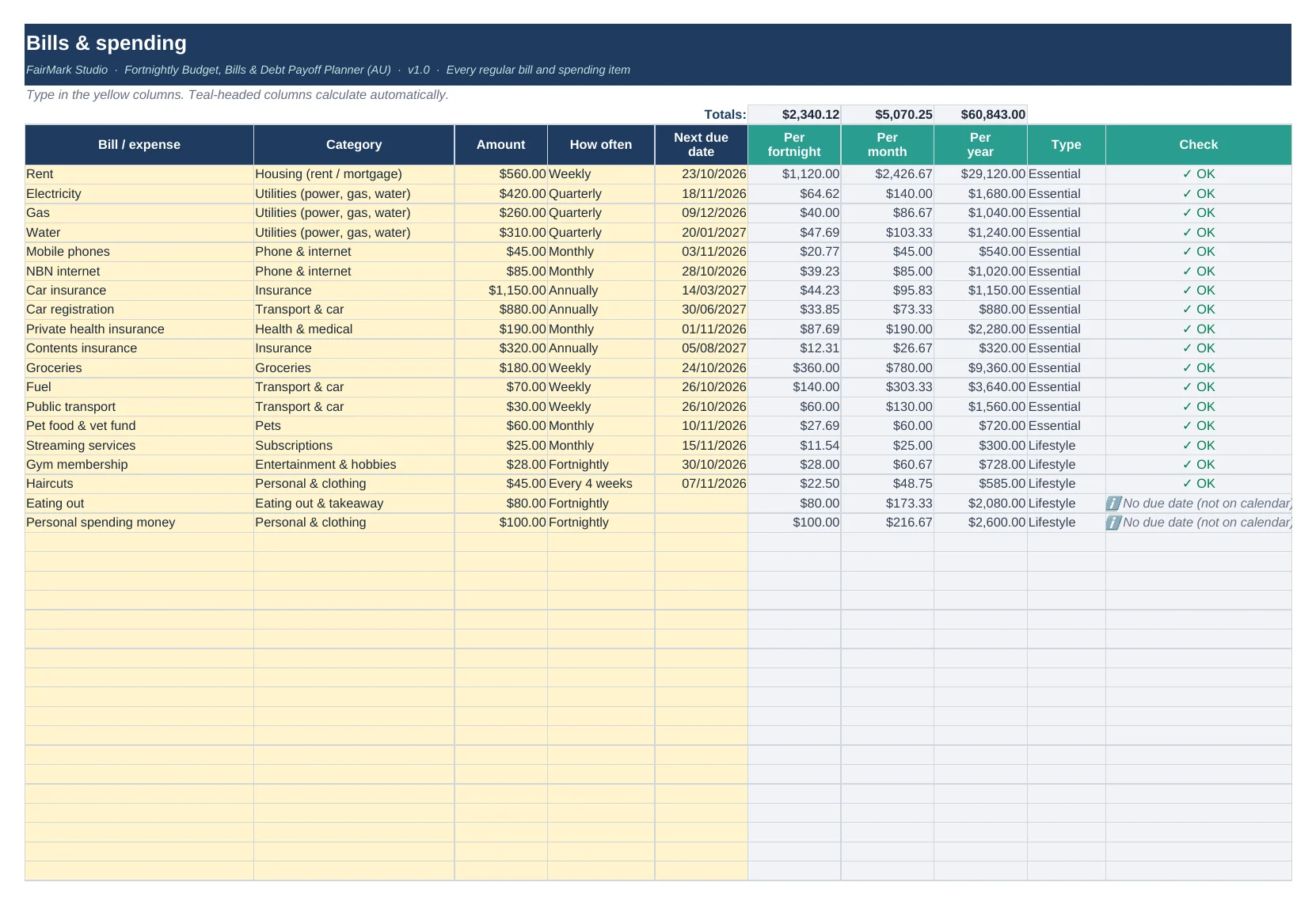1316x905 pixels.
Task: Select 'Entertainment & hobbies' category cell
Action: pos(354,465)
